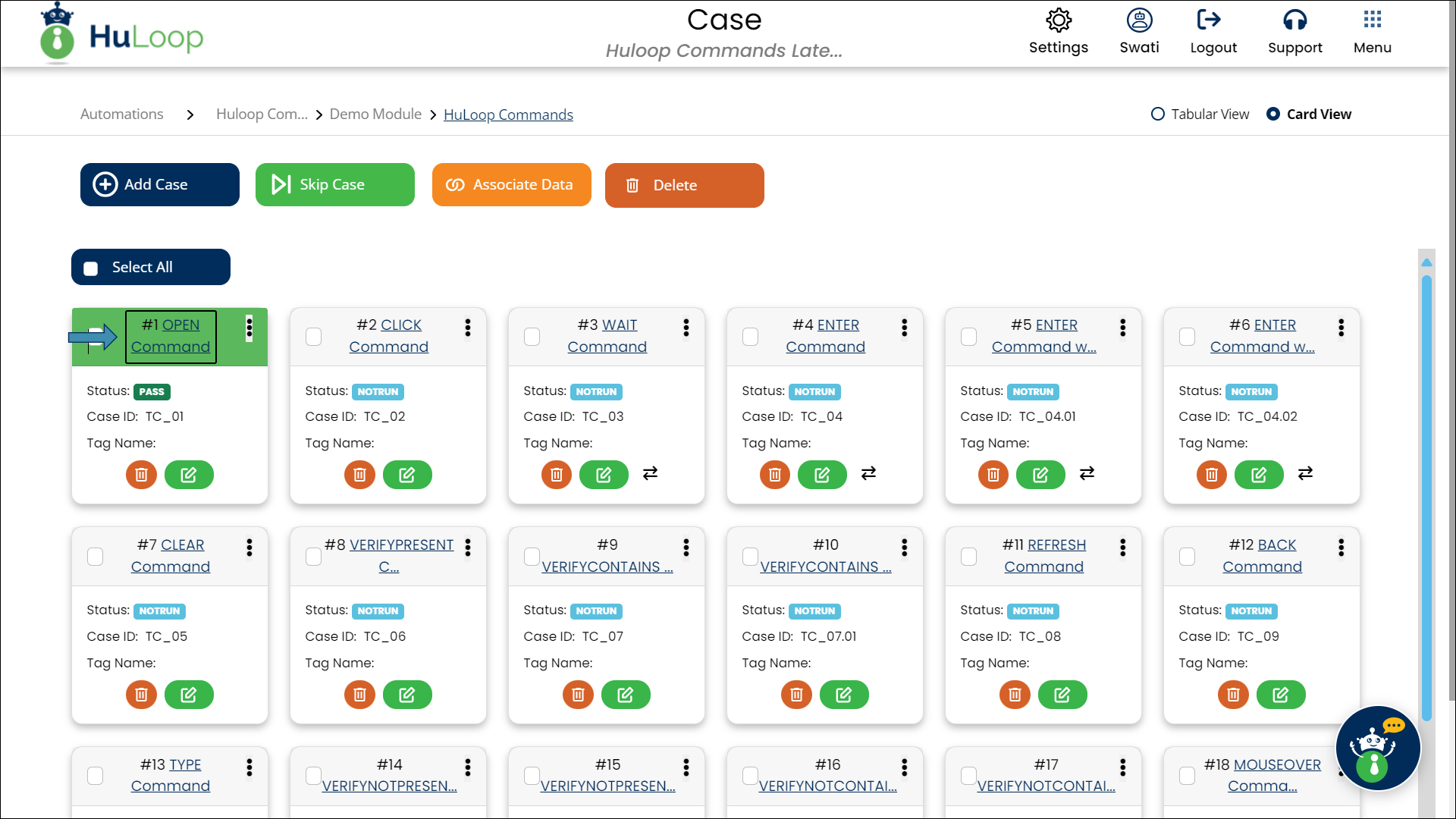The image size is (1456, 819).
Task: Open three-dot menu on #12 BACK card
Action: [1341, 548]
